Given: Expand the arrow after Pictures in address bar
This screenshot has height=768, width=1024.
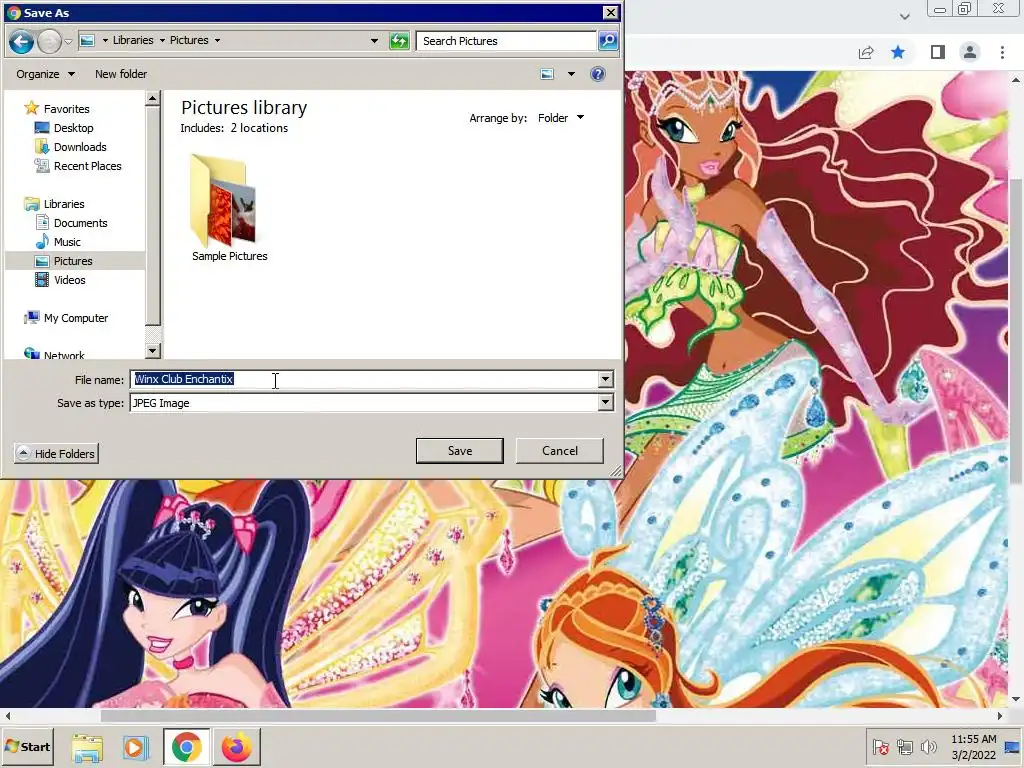Looking at the screenshot, I should [x=217, y=40].
